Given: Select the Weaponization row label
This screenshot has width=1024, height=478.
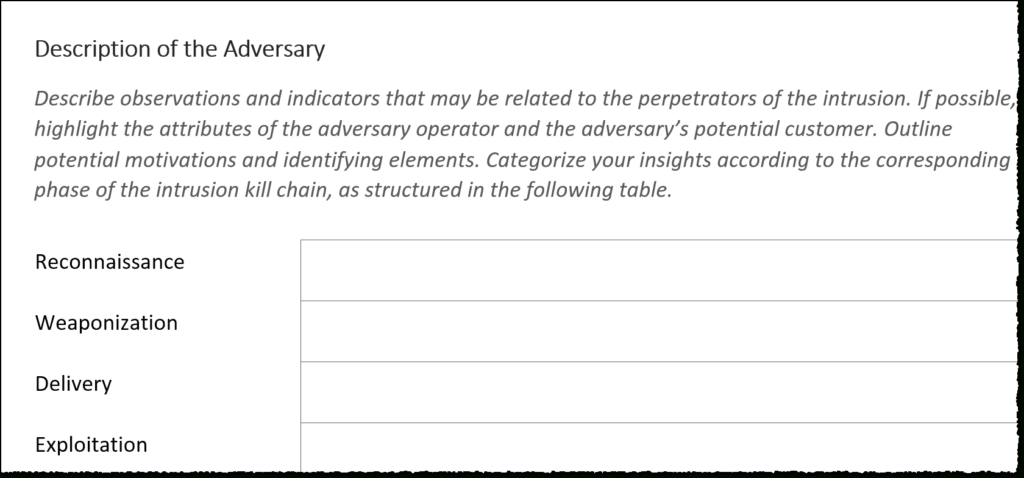Looking at the screenshot, I should coord(106,323).
